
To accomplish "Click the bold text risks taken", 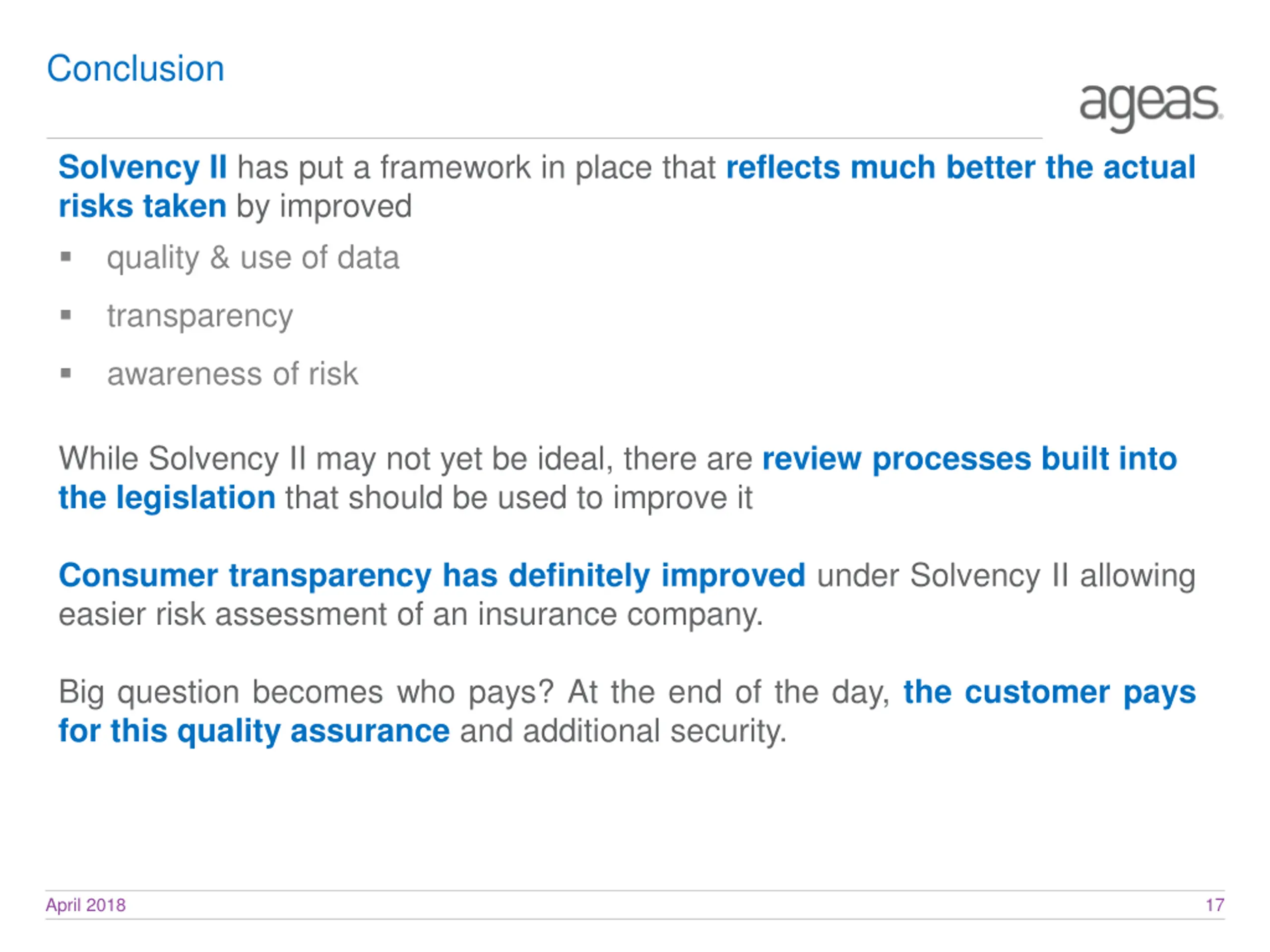I will [142, 206].
